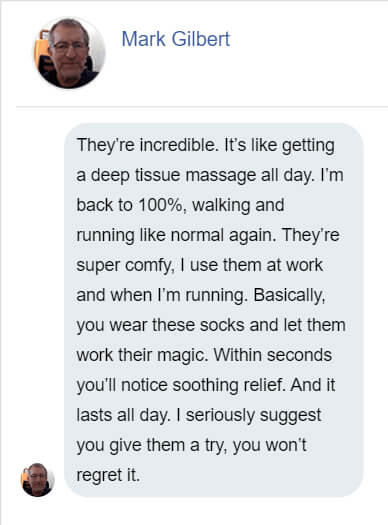Click the phrase "soothing relief"
Screen dimensions: 388x525
(x=229, y=385)
